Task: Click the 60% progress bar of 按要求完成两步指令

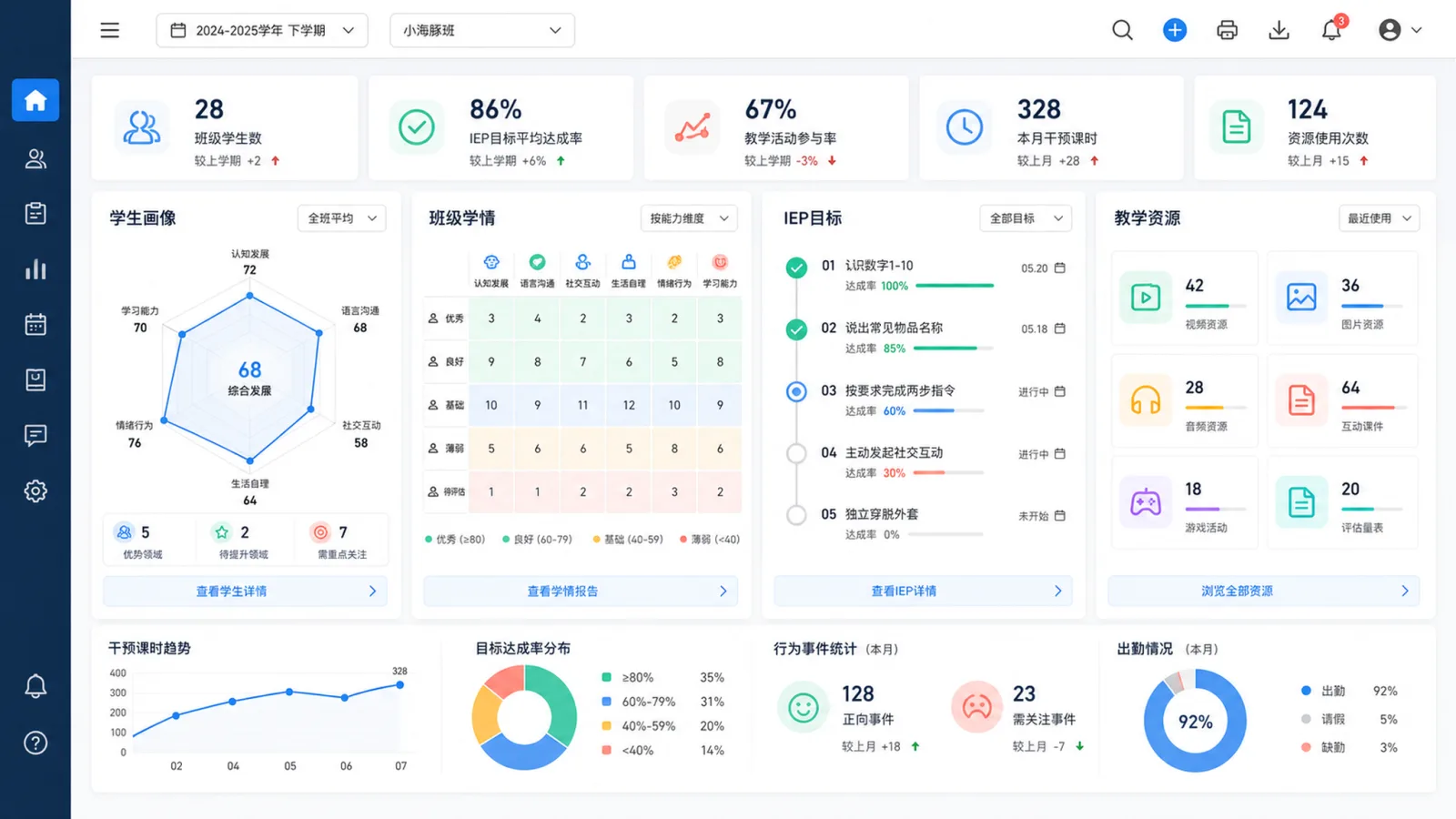Action: pyautogui.click(x=948, y=411)
